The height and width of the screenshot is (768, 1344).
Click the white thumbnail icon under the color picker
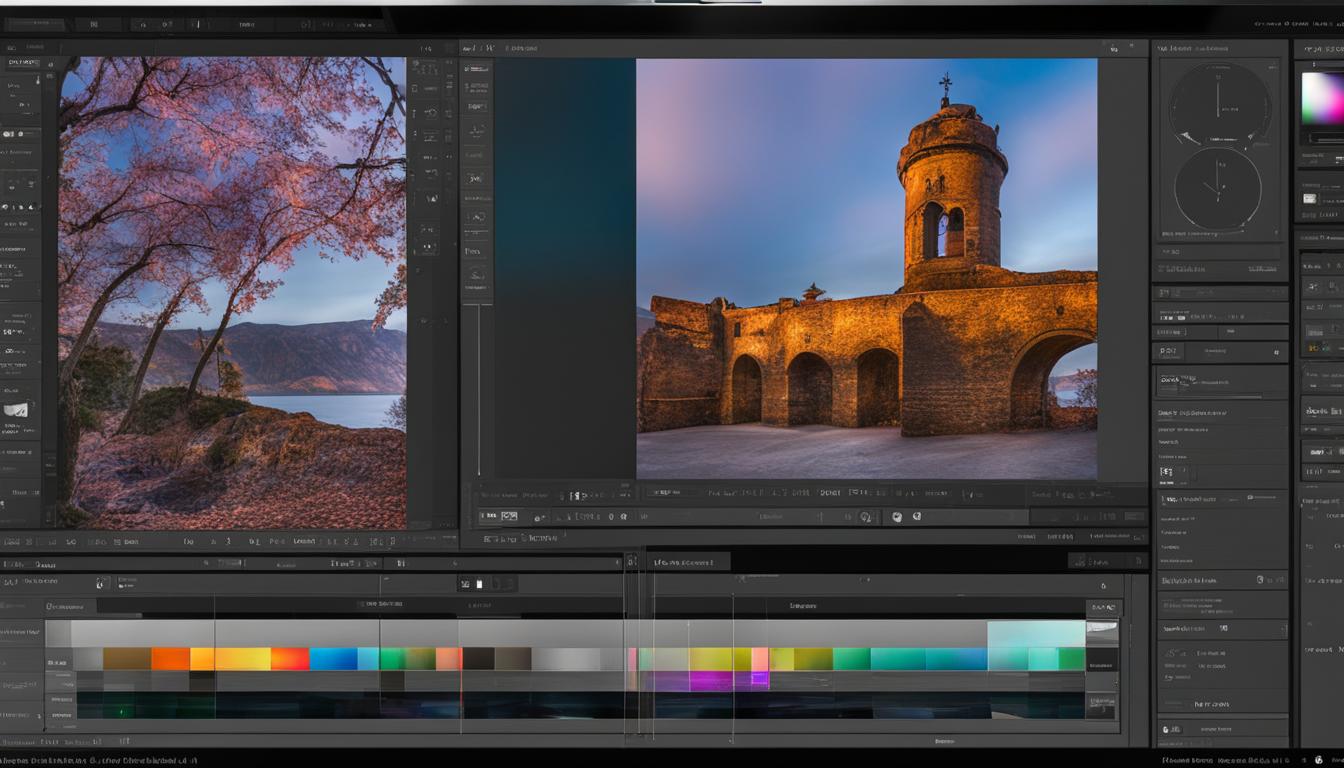[x=1309, y=199]
